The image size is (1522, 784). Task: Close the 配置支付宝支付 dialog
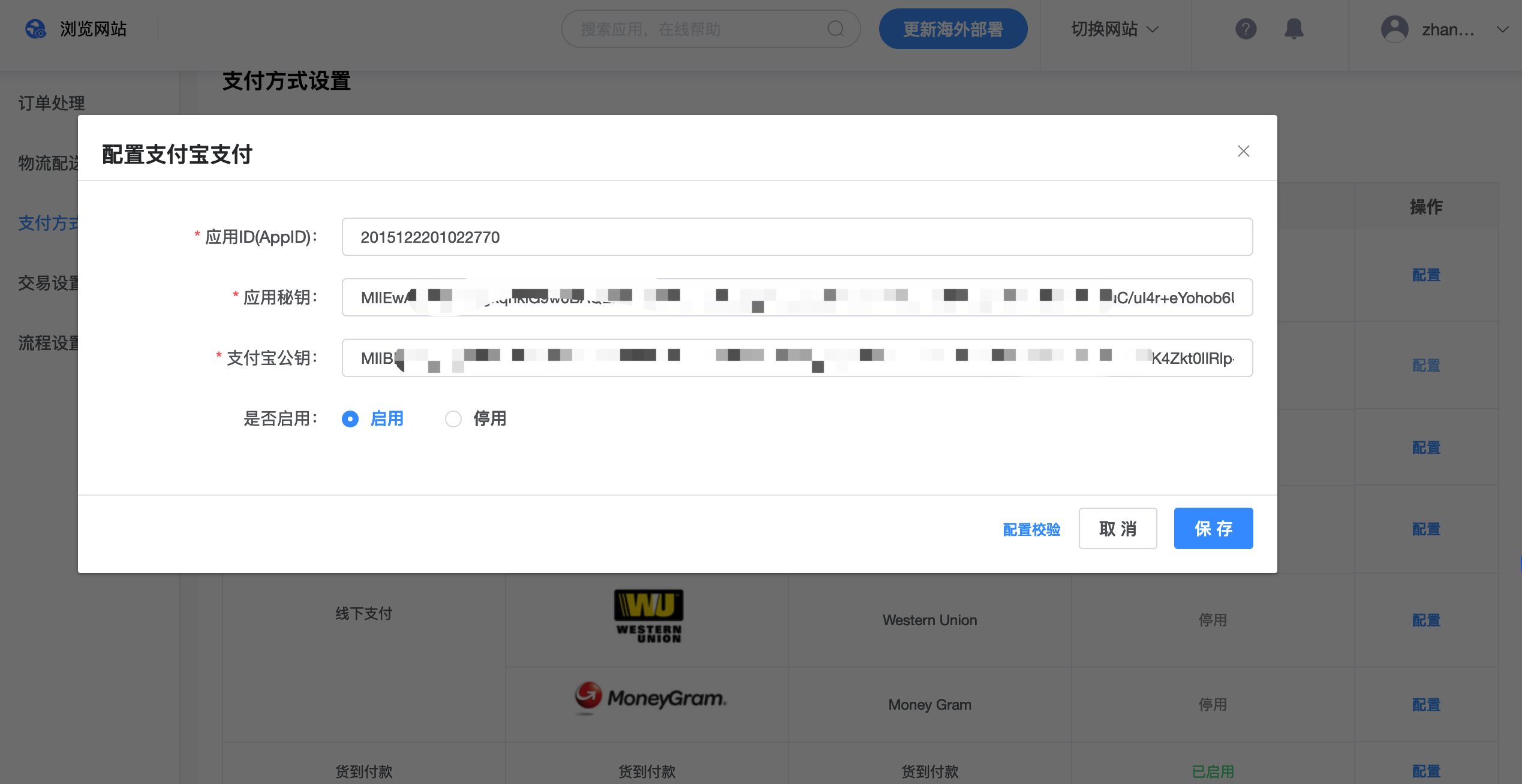[x=1244, y=151]
